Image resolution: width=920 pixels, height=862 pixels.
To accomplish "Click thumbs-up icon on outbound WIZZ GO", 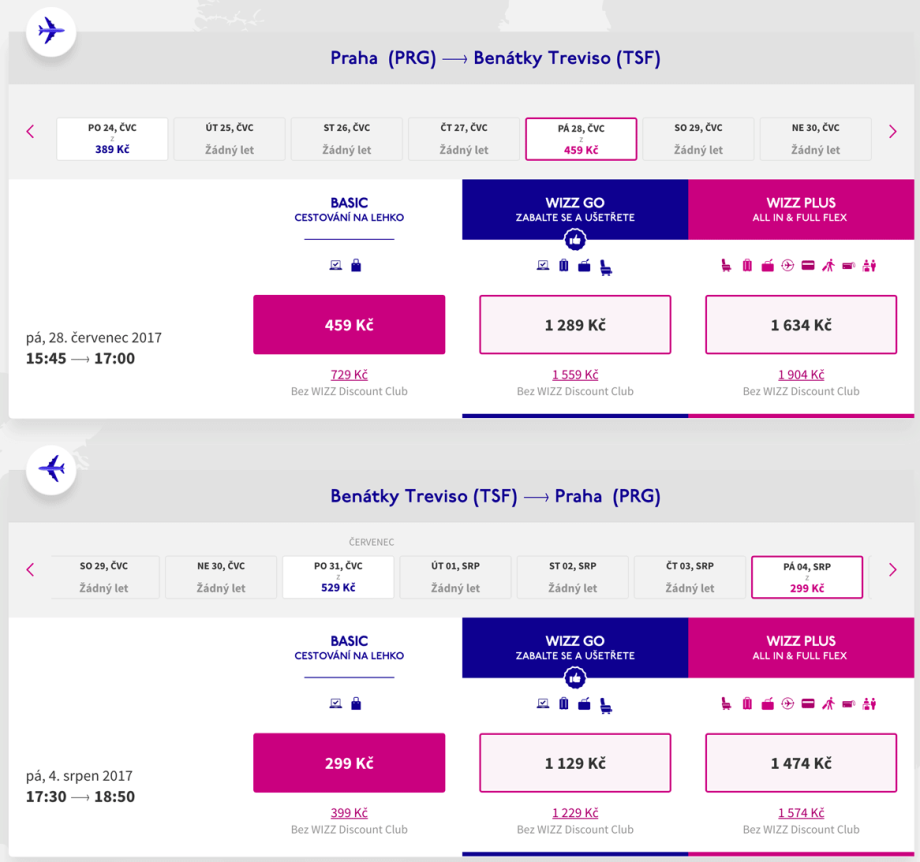I will pos(575,240).
